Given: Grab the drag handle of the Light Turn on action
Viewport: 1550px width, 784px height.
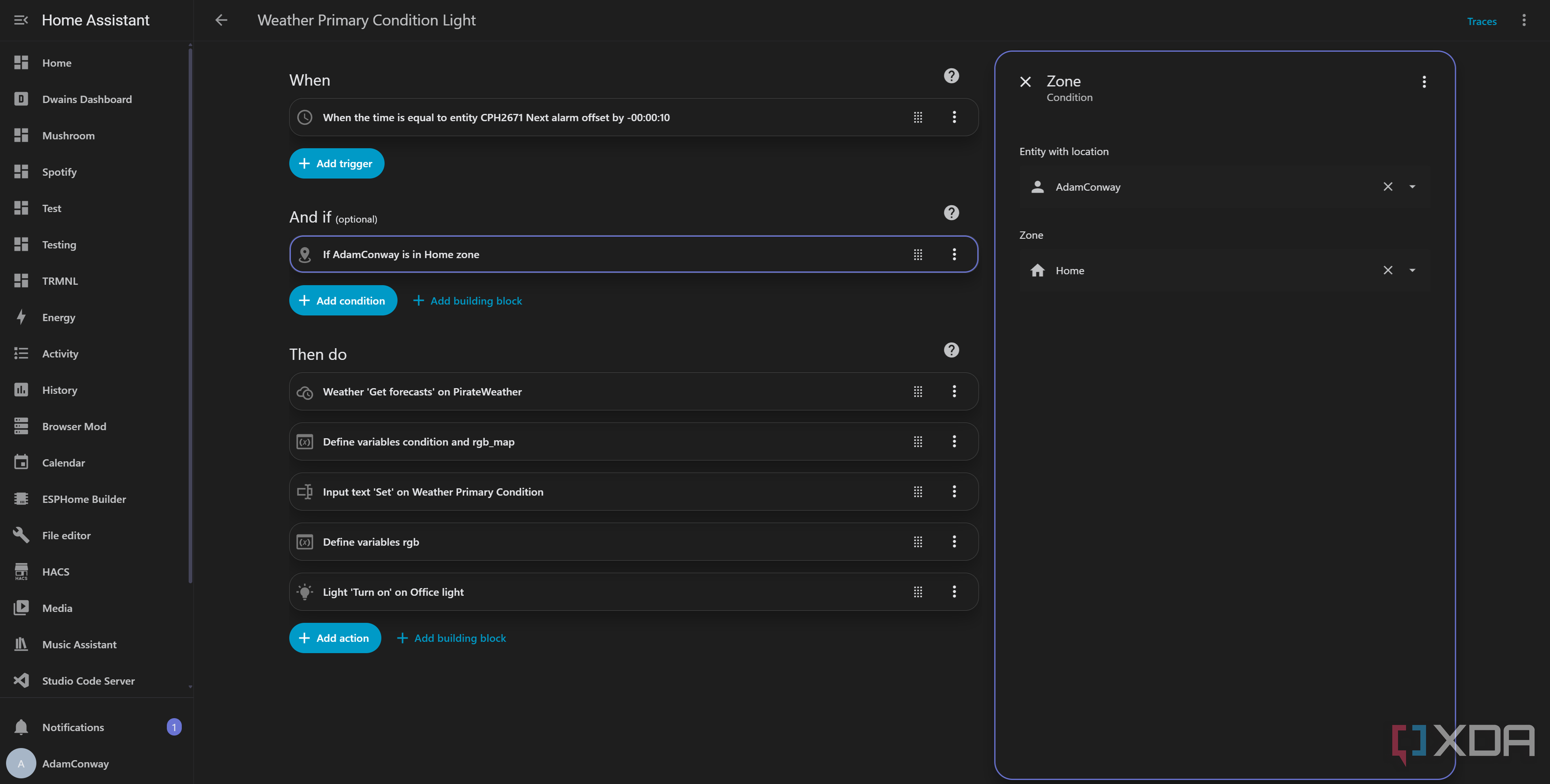Looking at the screenshot, I should click(x=918, y=592).
